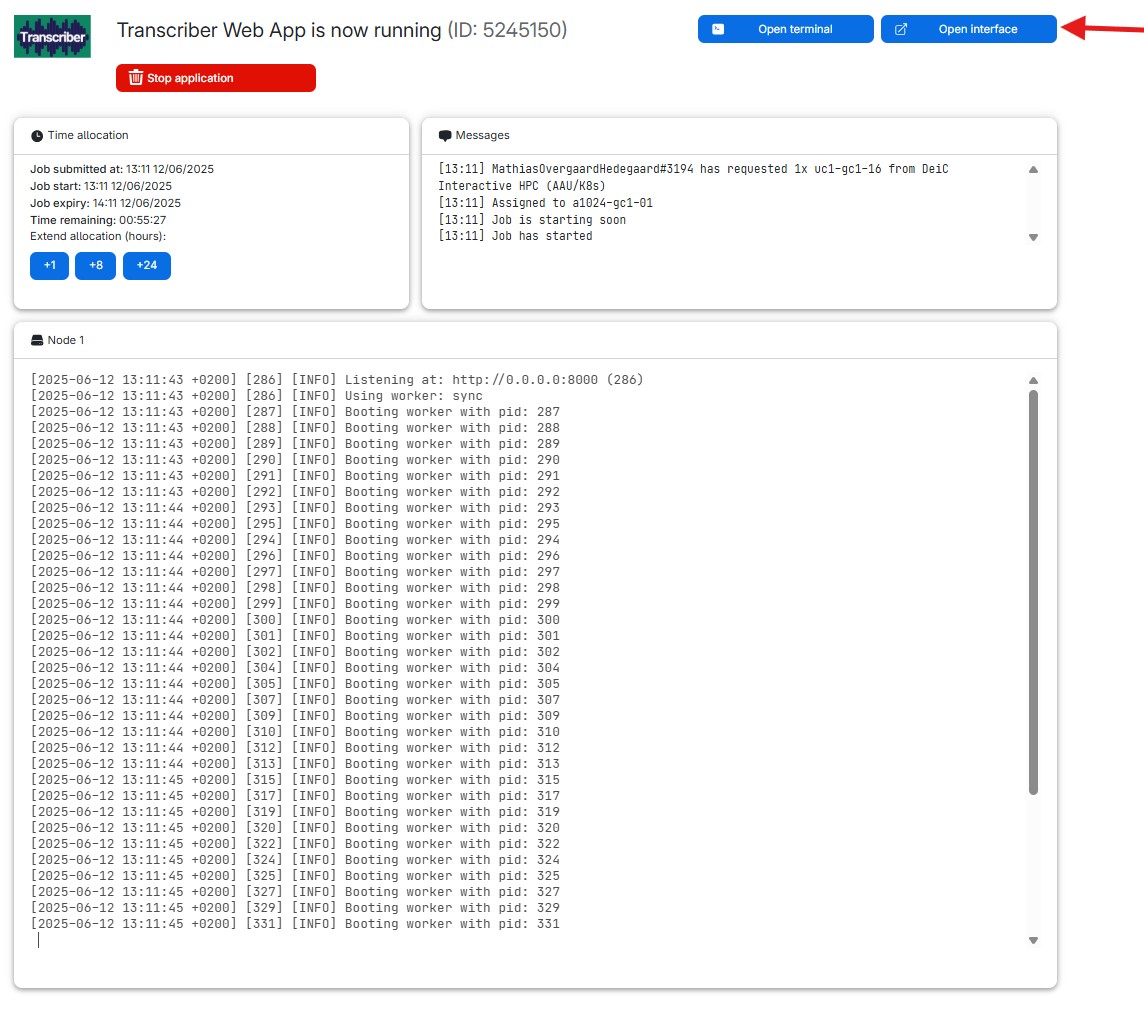Image resolution: width=1144 pixels, height=1013 pixels.
Task: Select the Time remaining value
Action: (143, 220)
